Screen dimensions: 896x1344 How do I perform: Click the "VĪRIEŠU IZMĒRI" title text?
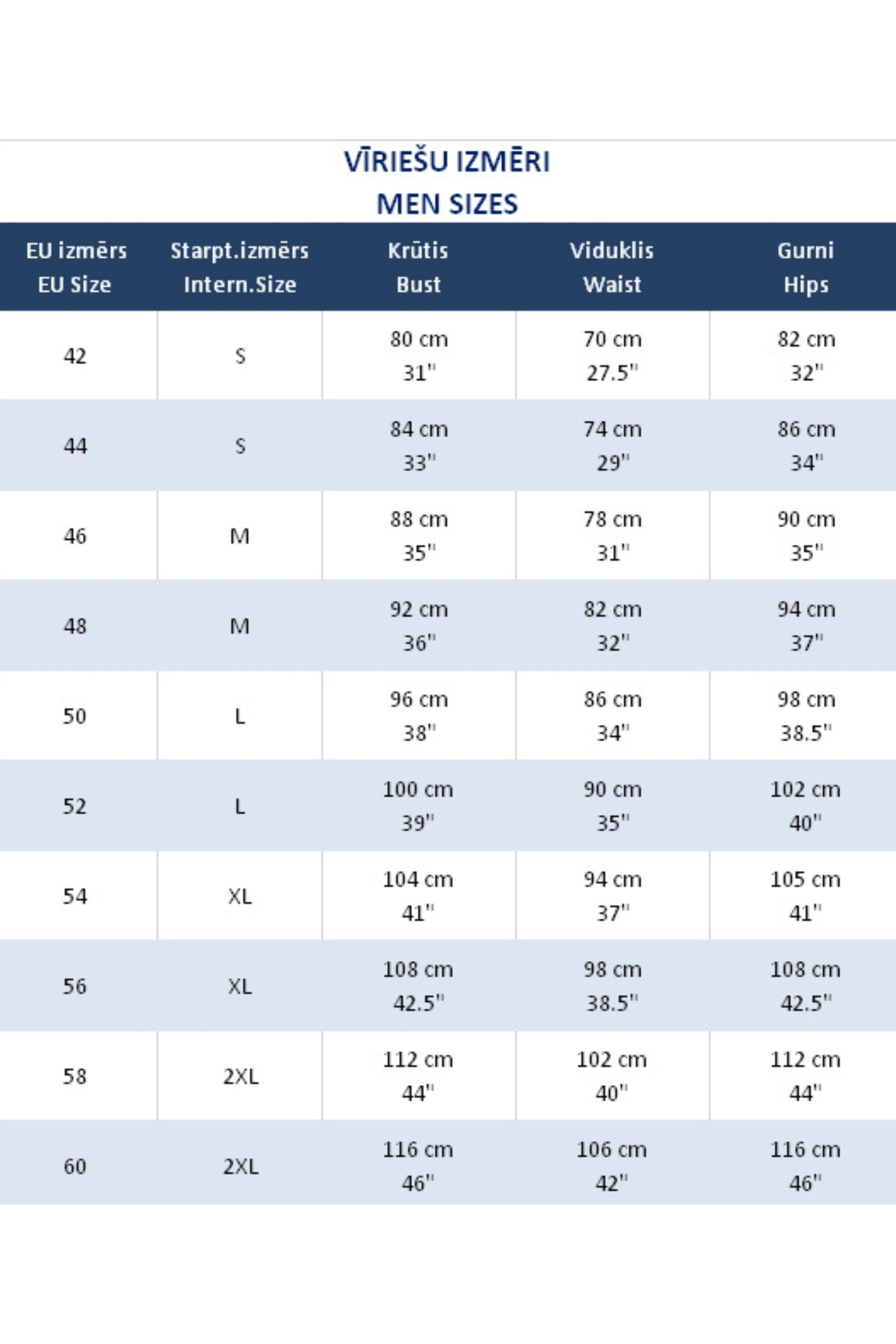(447, 161)
